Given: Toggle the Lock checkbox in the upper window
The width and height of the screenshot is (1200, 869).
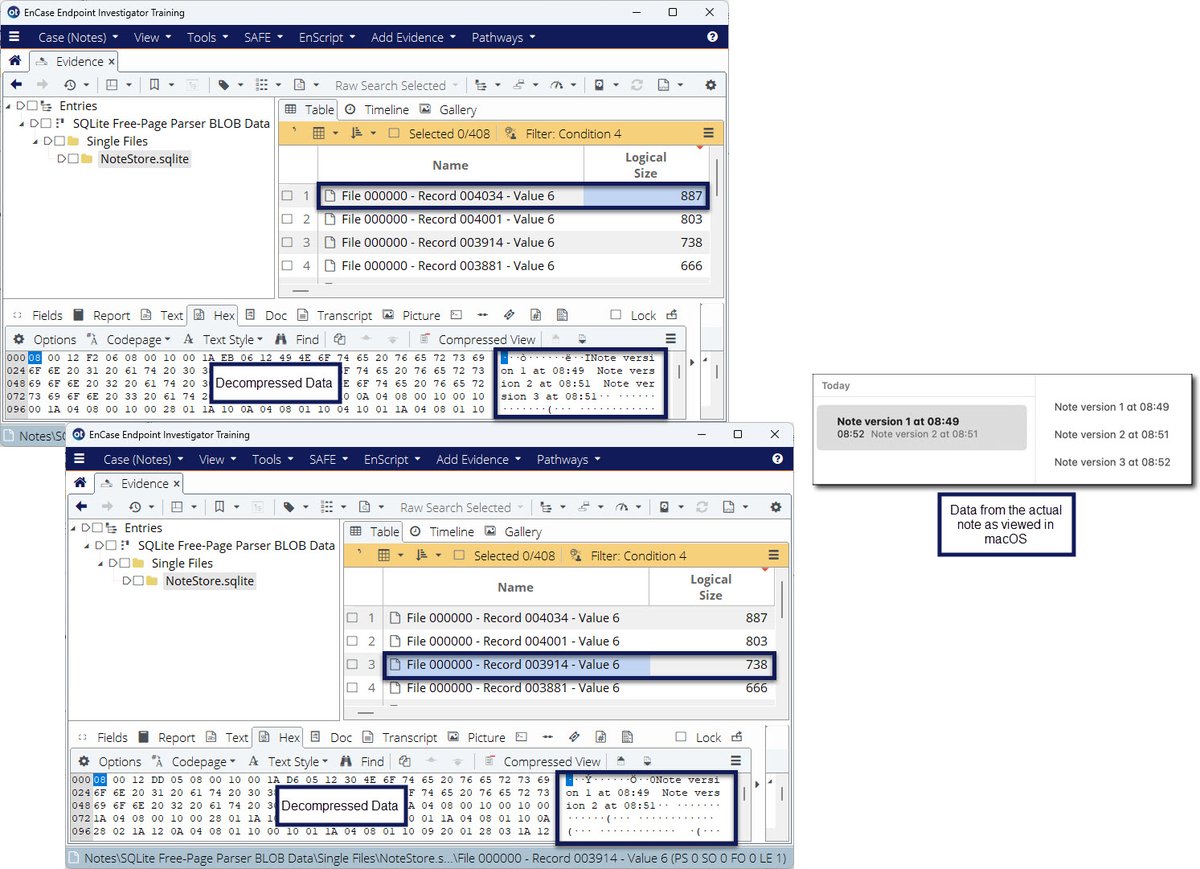Looking at the screenshot, I should coord(615,316).
